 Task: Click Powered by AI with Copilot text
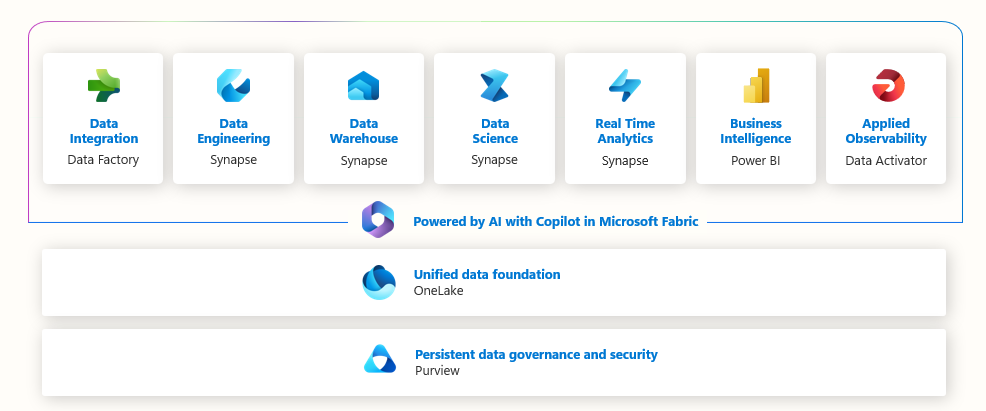556,222
